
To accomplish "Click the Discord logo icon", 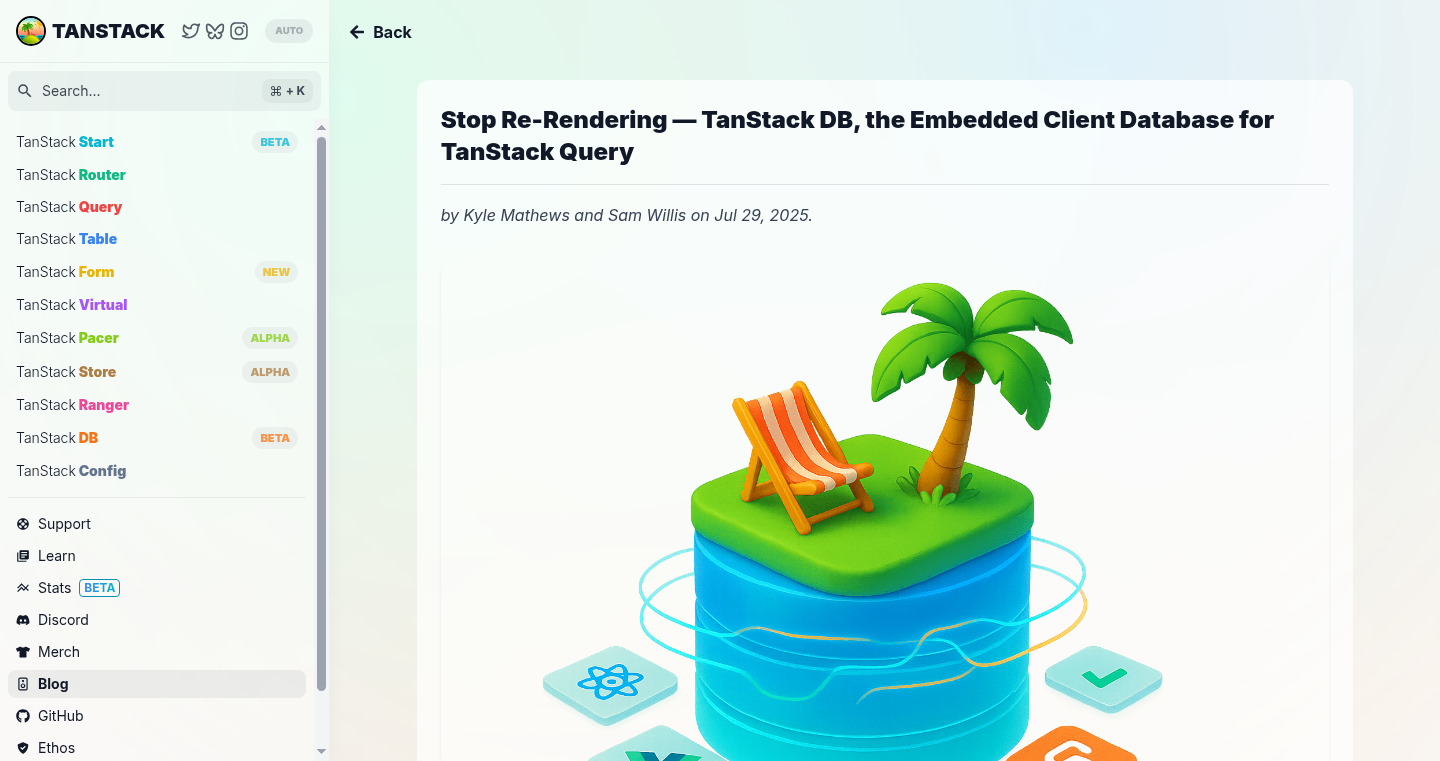I will click(x=23, y=620).
